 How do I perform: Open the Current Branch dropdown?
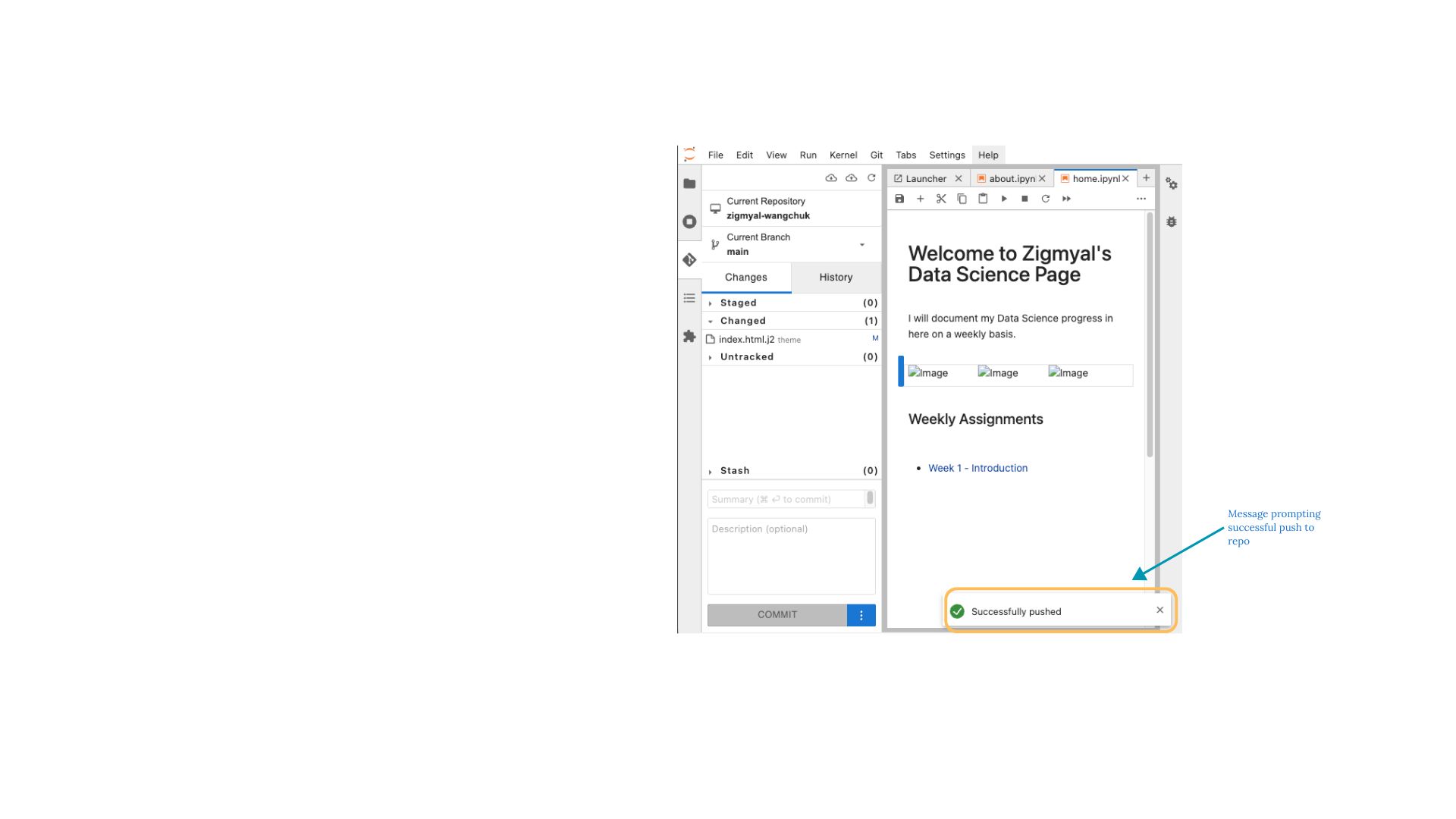click(861, 244)
